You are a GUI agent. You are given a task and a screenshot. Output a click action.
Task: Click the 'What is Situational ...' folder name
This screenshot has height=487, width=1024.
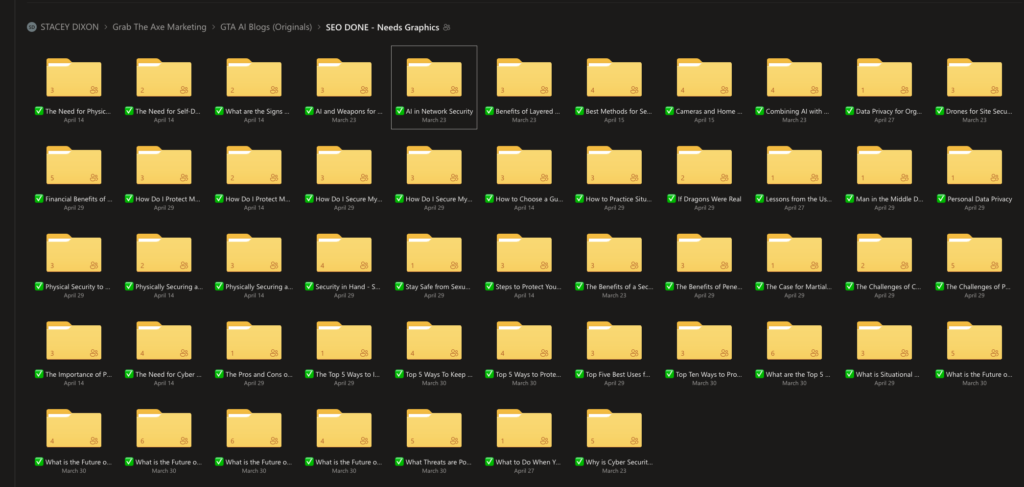[889, 375]
